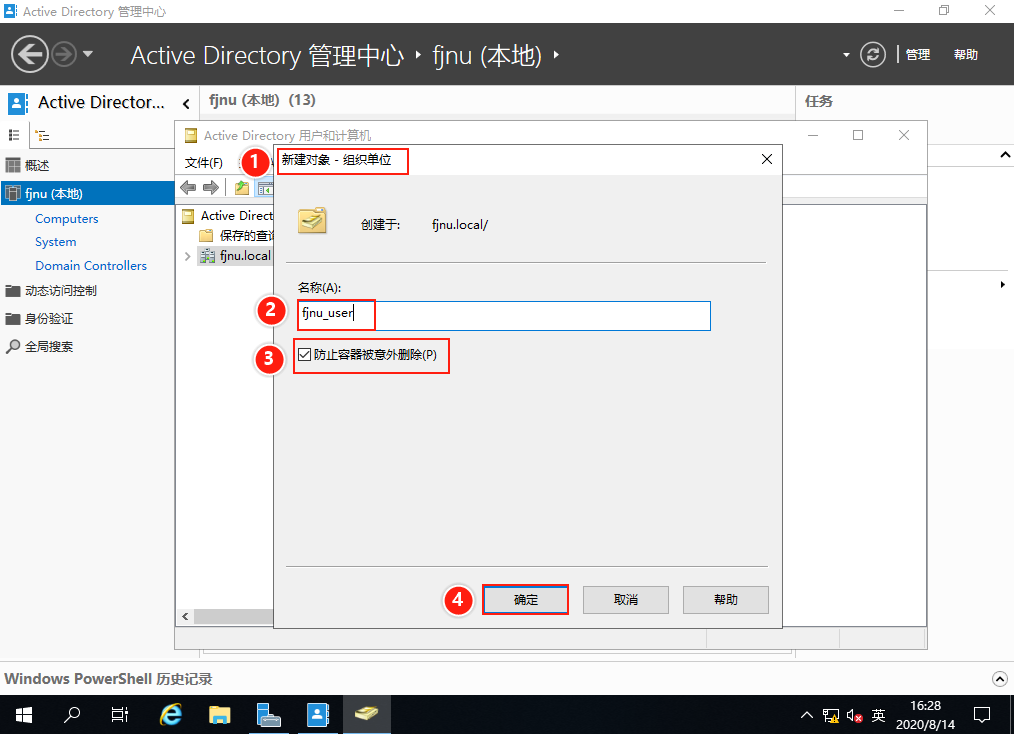The image size is (1014, 734).
Task: Switch input language 英 indicator
Action: [878, 715]
